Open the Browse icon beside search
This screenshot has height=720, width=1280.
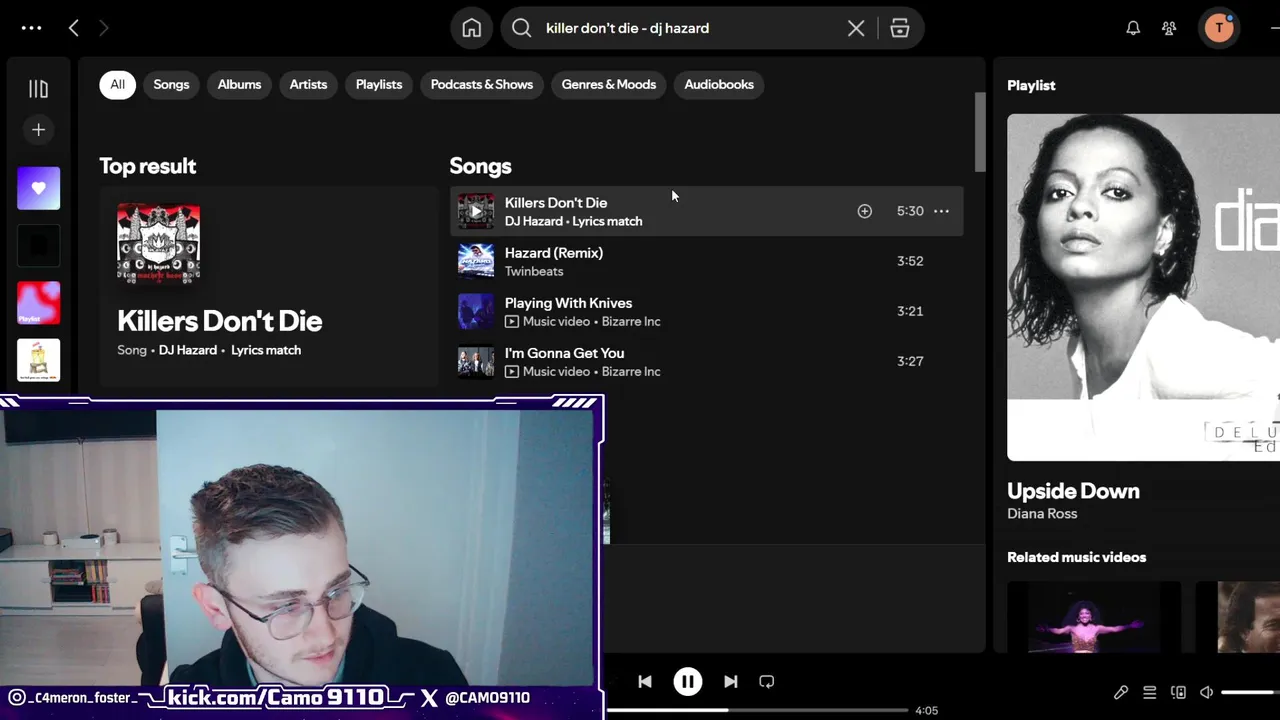pos(900,28)
